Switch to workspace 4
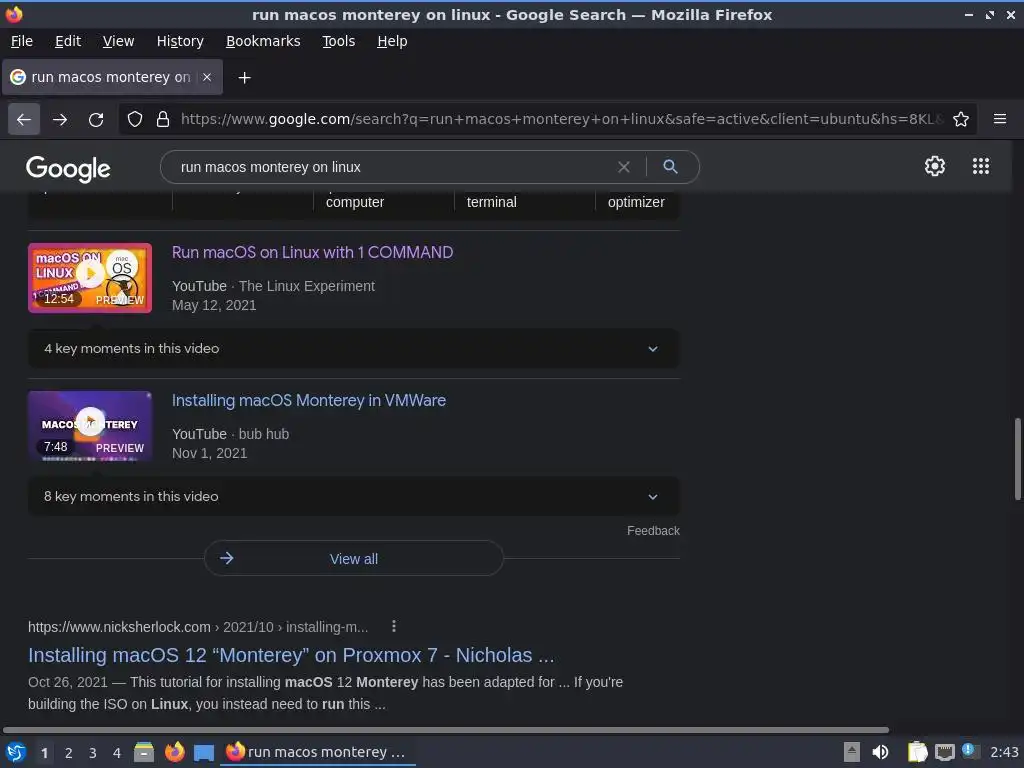 click(117, 753)
